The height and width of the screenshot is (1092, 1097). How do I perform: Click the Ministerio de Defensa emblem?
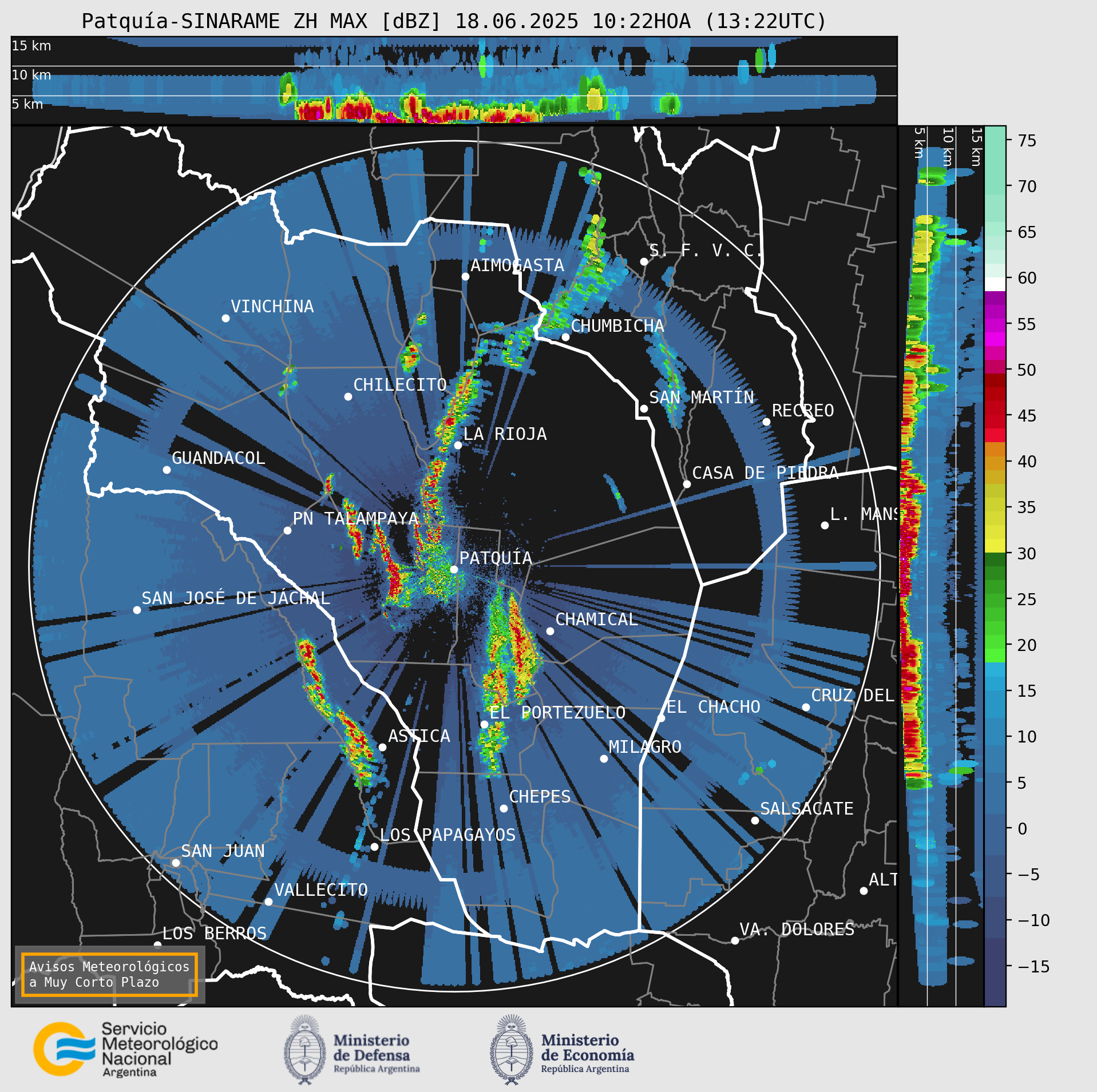[304, 1050]
